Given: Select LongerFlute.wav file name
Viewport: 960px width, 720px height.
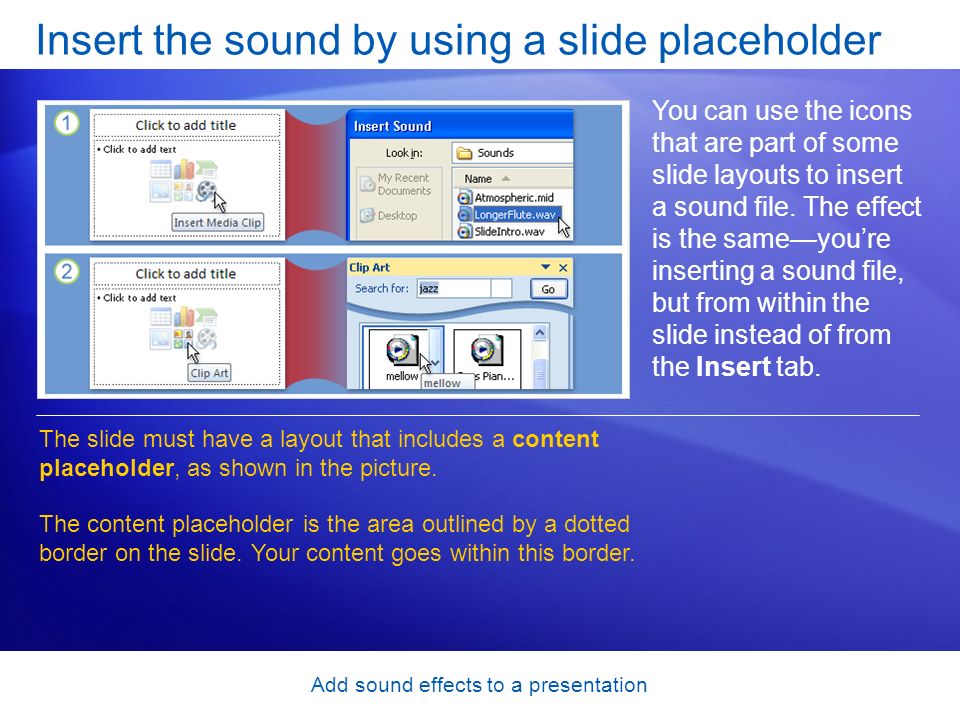Looking at the screenshot, I should 515,215.
